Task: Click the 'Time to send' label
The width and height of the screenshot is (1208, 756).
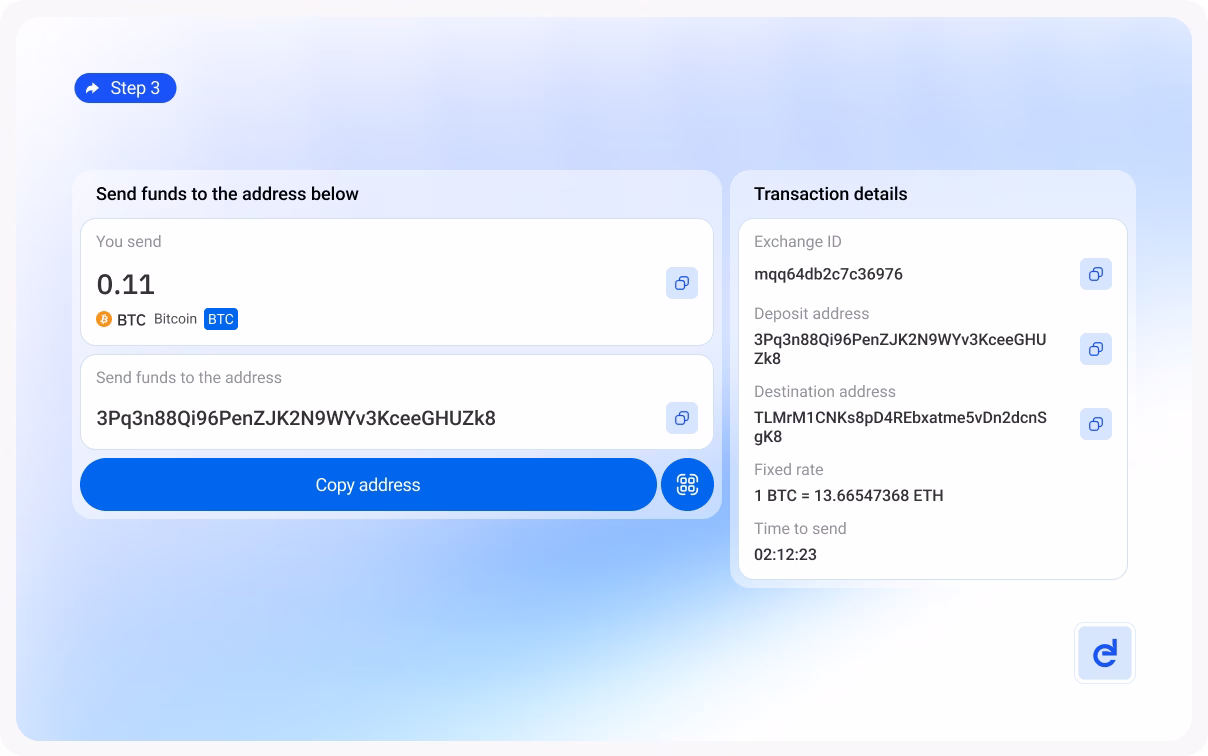Action: pyautogui.click(x=800, y=529)
